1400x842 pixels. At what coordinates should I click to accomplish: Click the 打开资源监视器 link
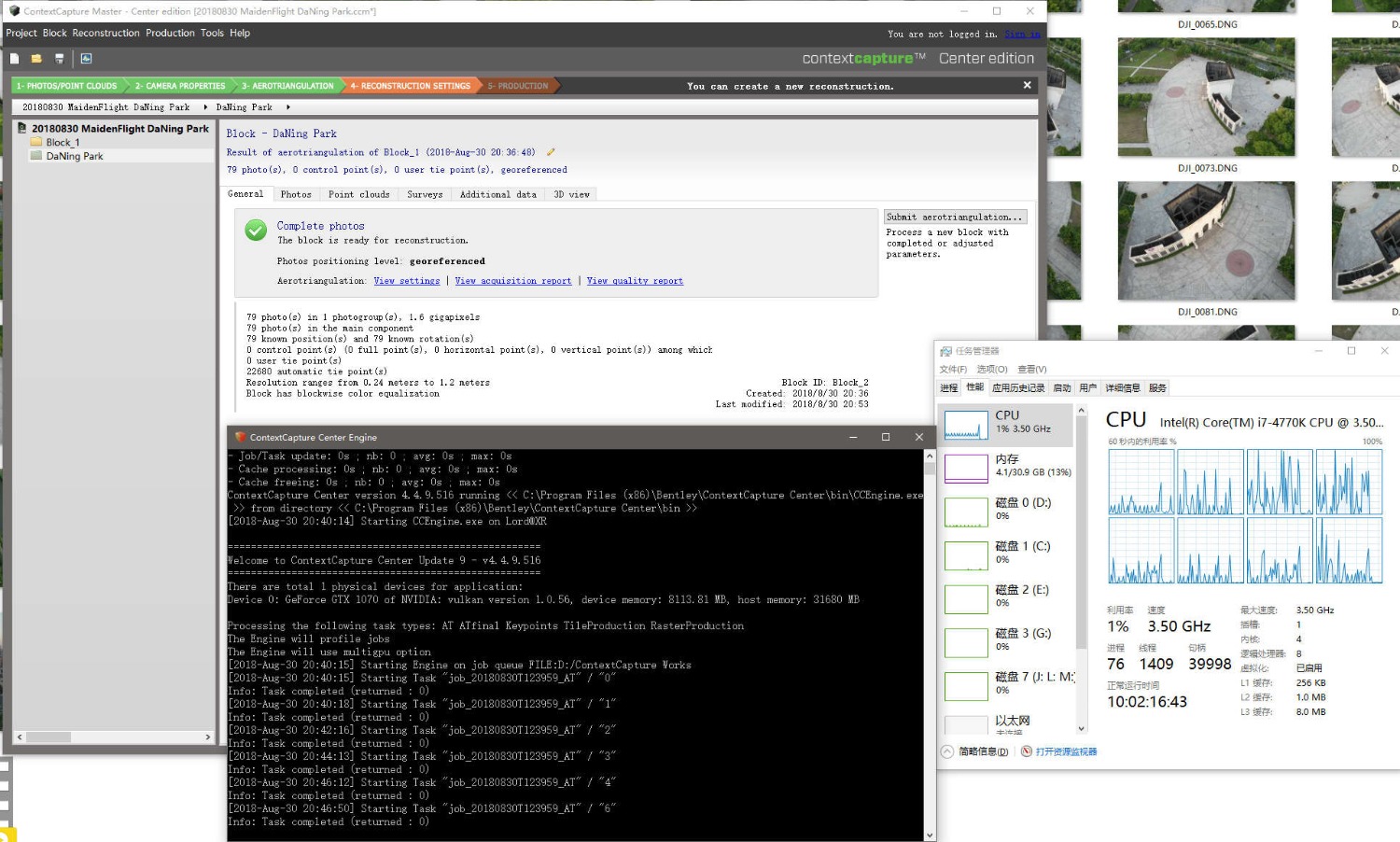coord(1067,751)
